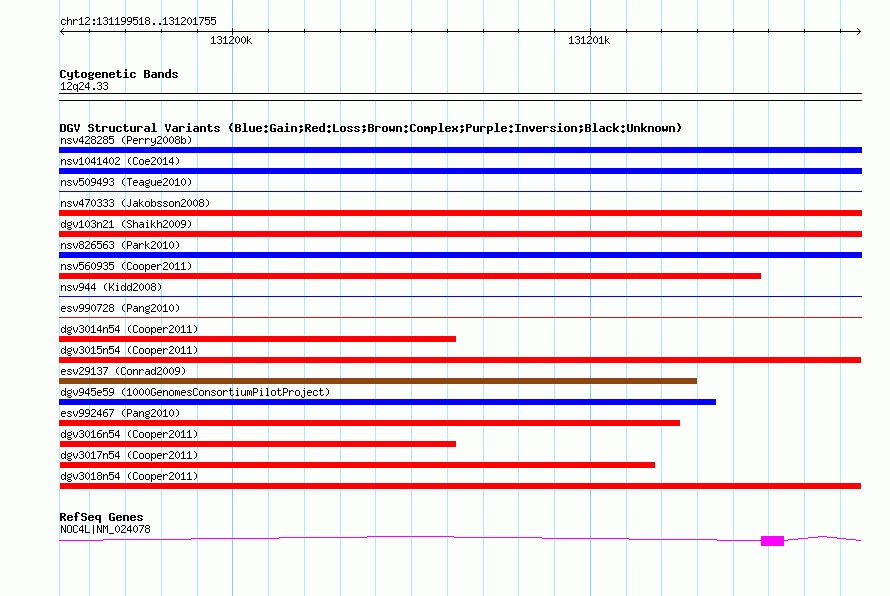Select the red bar under dgv3018n54
The image size is (890, 596).
[460, 486]
